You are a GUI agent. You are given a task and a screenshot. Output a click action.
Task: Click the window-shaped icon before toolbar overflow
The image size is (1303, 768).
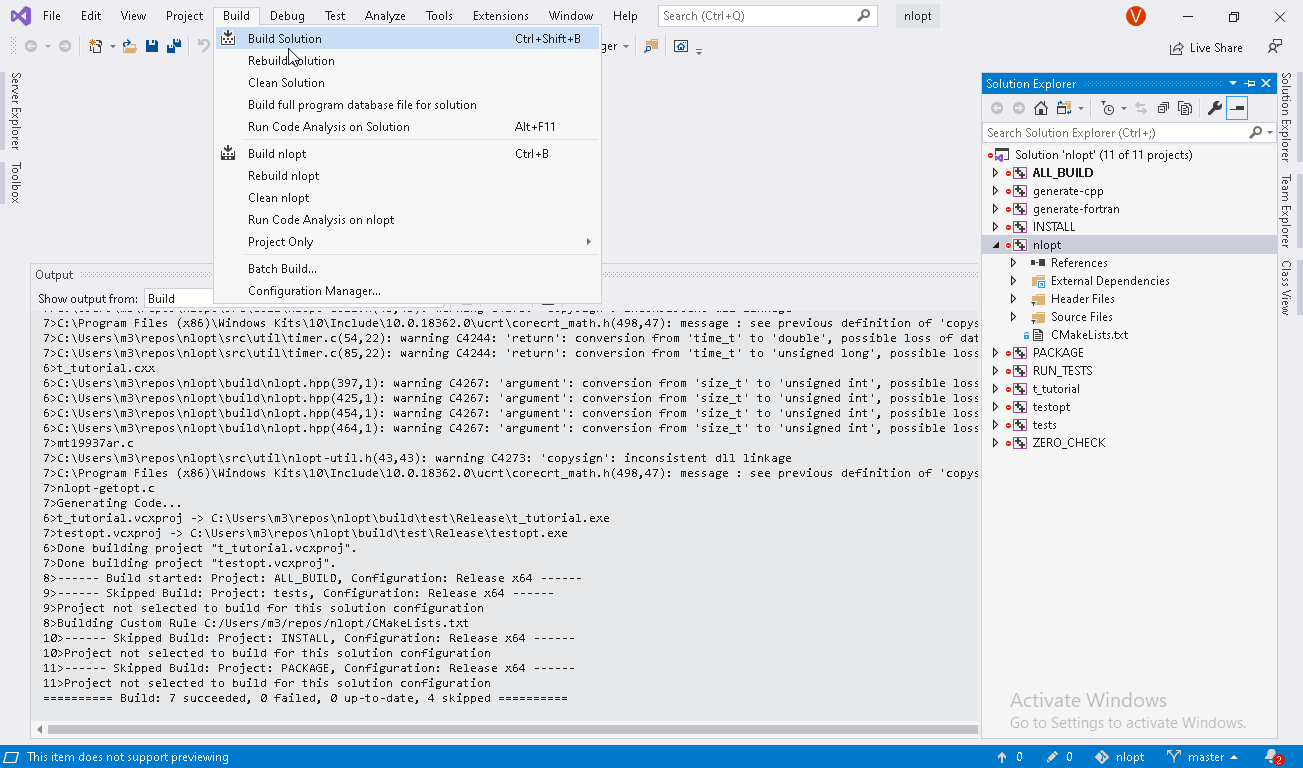tap(681, 46)
